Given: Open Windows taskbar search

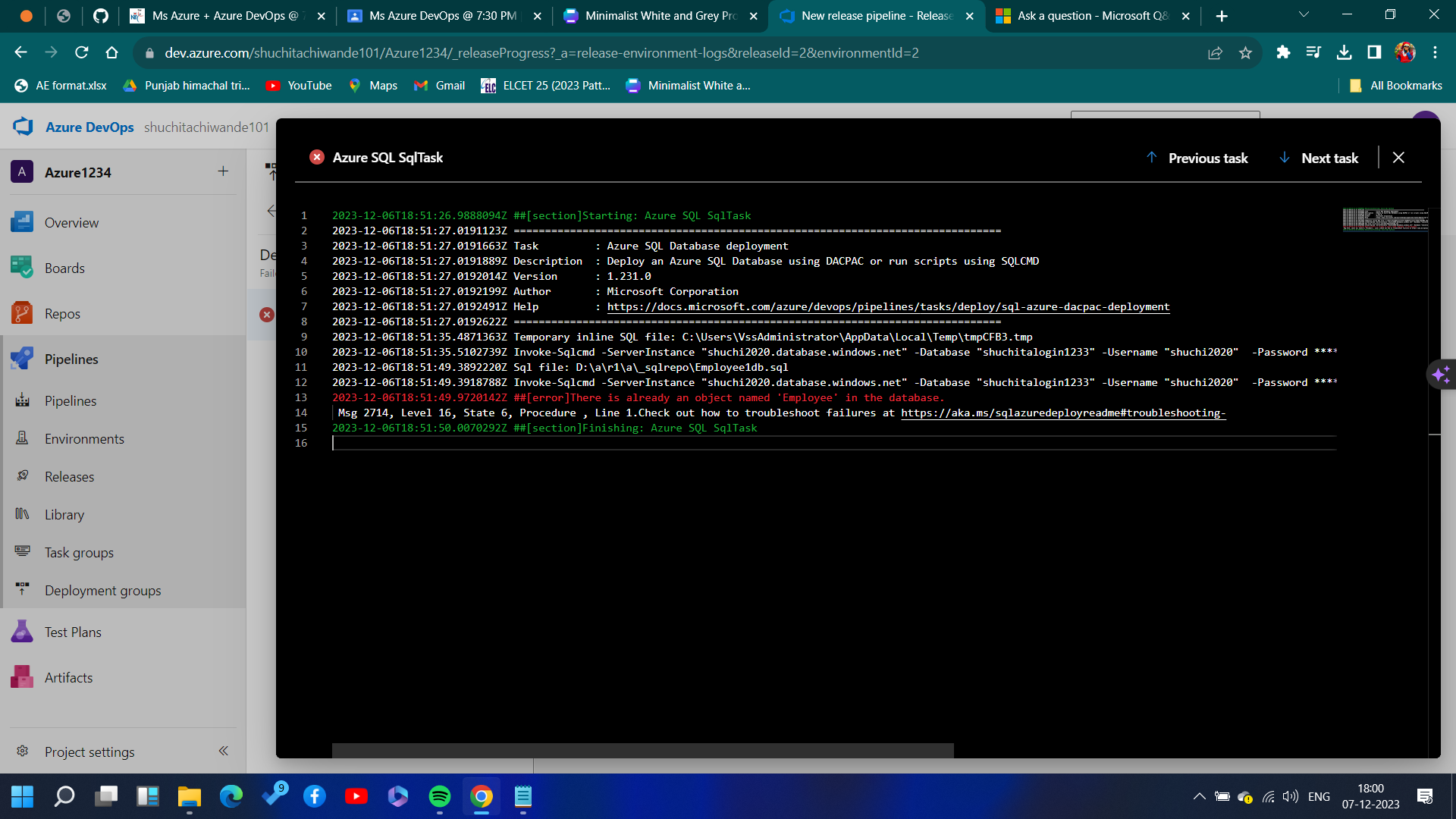Looking at the screenshot, I should (64, 796).
